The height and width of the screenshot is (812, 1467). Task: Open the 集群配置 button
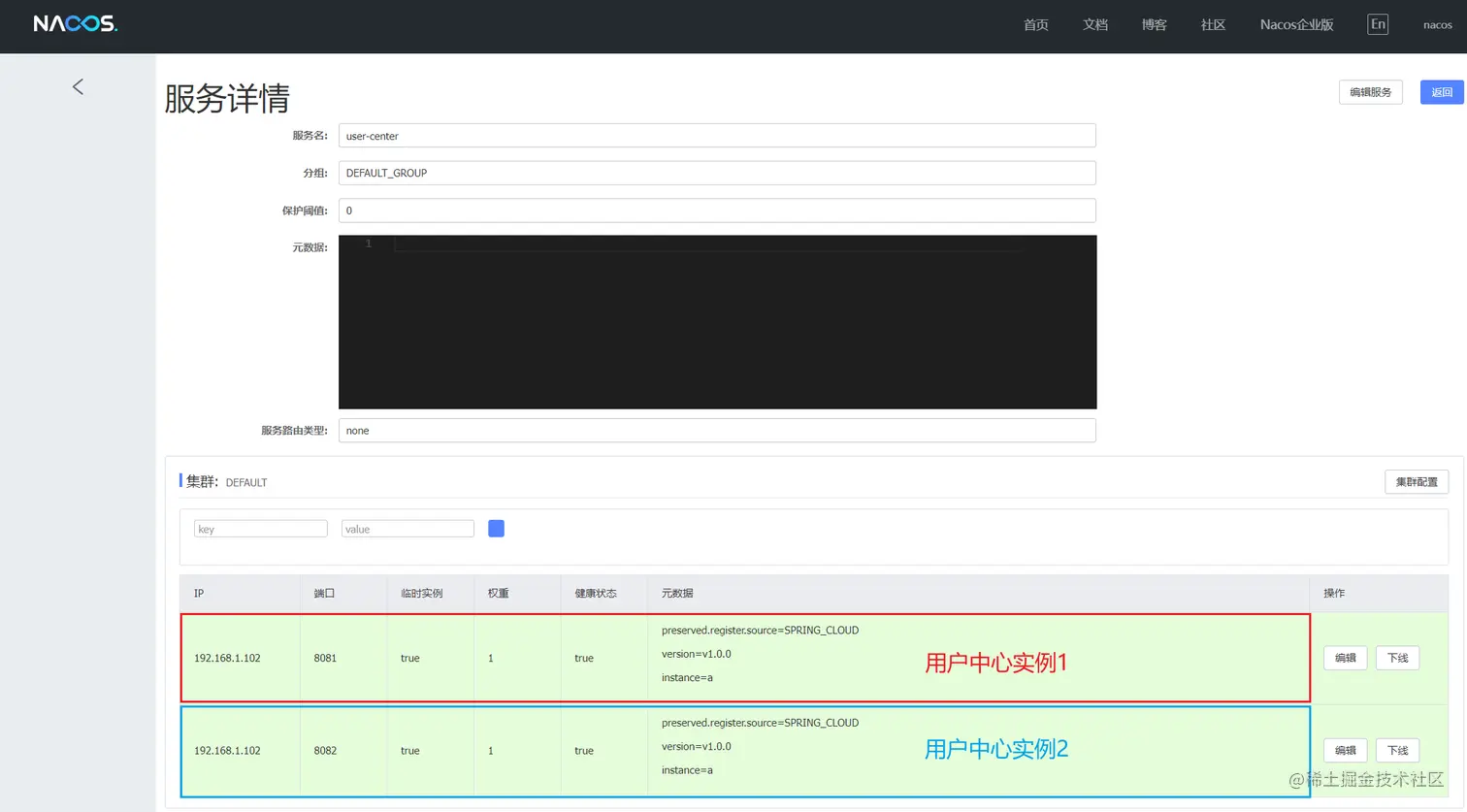point(1417,482)
